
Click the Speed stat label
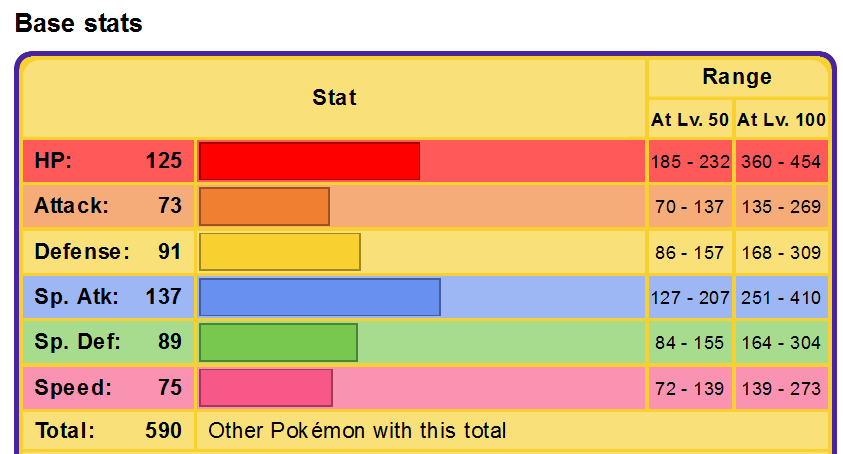pos(73,388)
